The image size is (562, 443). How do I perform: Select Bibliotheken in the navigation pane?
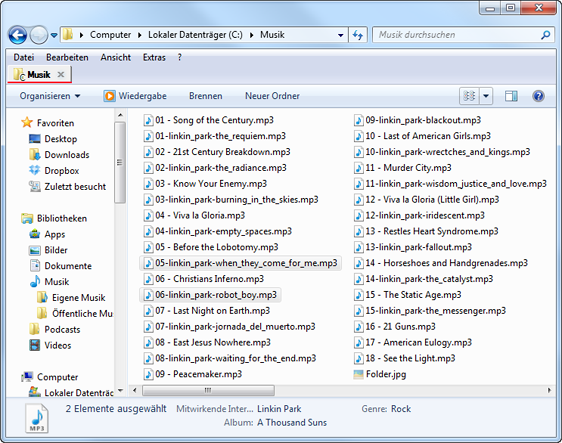click(x=54, y=218)
